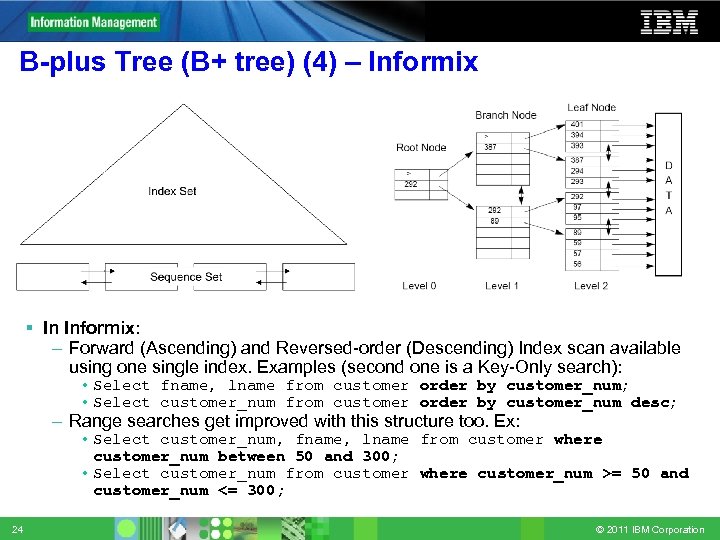Click the In Informix bullet heading

91,328
